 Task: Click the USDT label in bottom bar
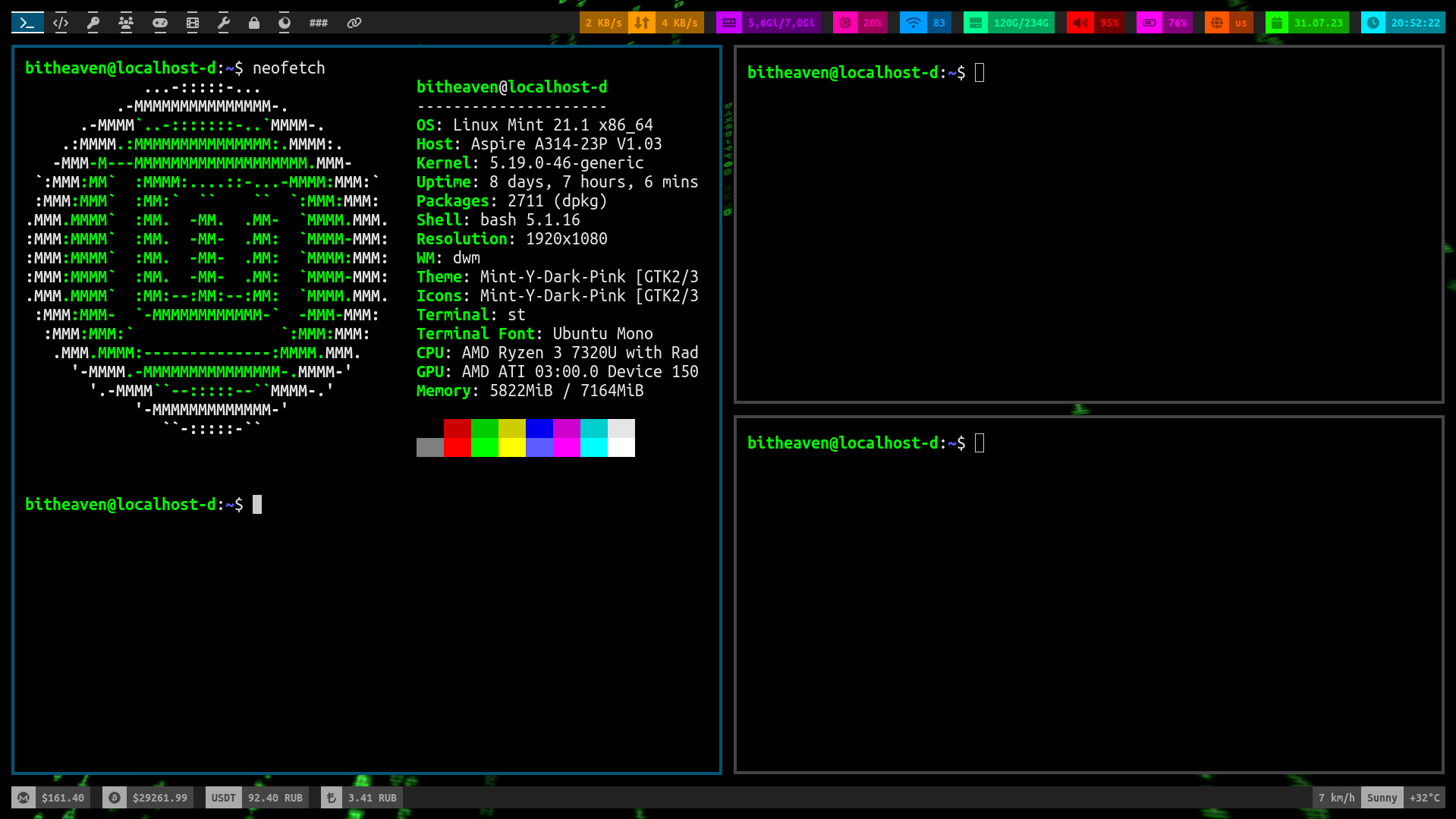[x=224, y=798]
